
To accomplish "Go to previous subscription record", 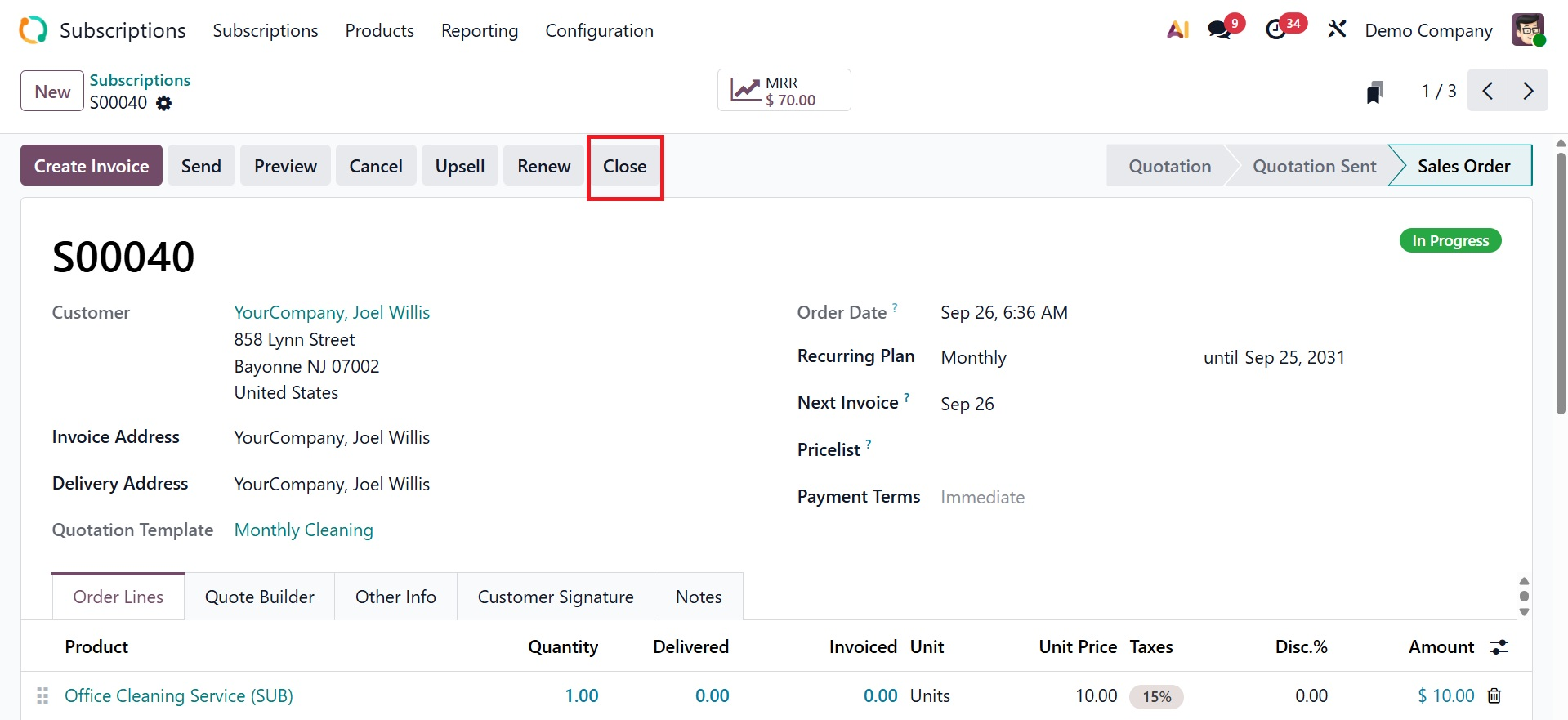I will 1488,91.
